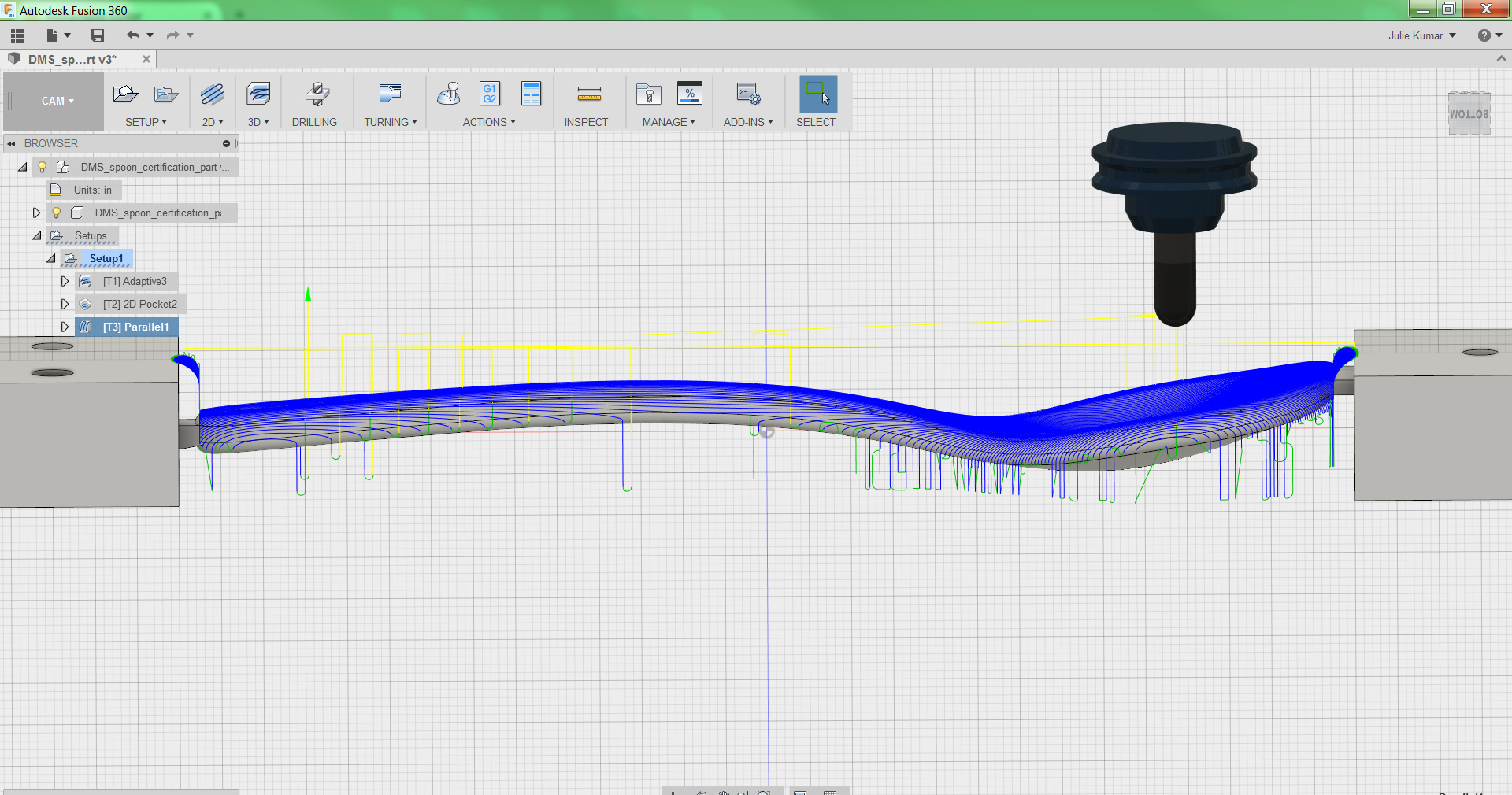Collapse the Setups tree node

click(x=37, y=235)
